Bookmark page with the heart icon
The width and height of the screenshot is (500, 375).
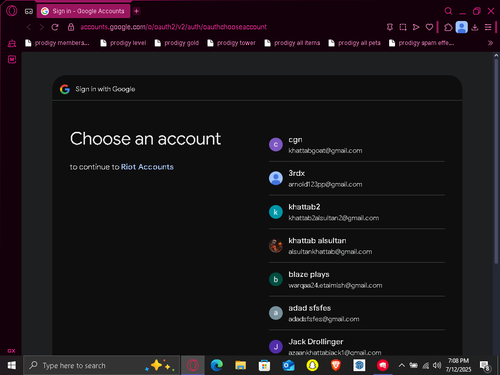[429, 27]
